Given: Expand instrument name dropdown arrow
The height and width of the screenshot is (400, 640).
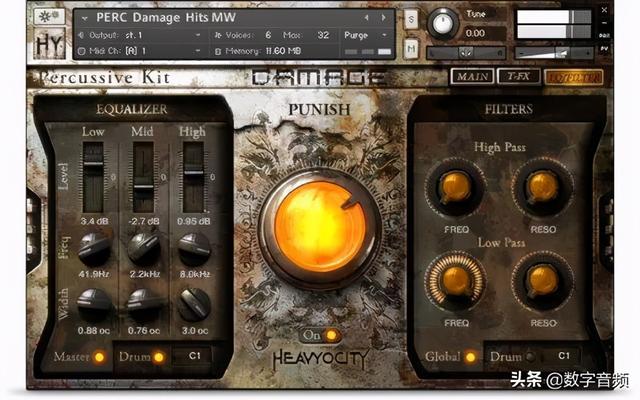Looking at the screenshot, I should pyautogui.click(x=84, y=18).
